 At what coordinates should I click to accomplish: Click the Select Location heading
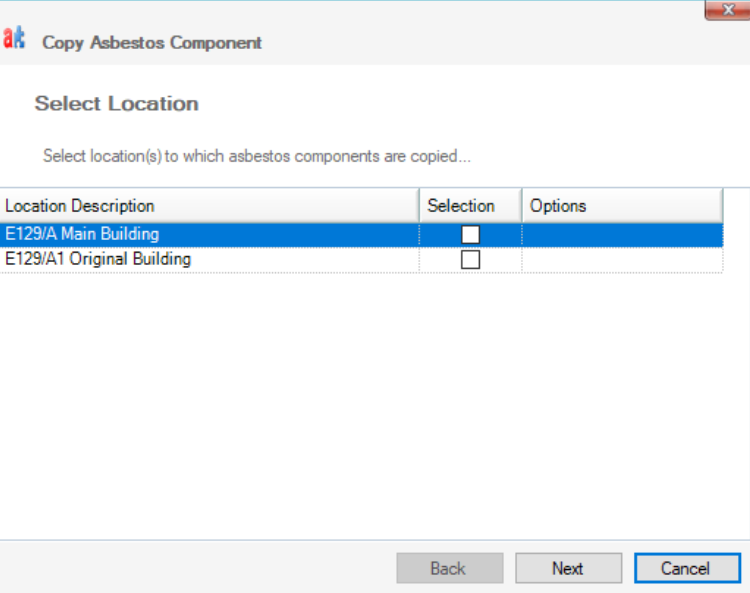(116, 104)
